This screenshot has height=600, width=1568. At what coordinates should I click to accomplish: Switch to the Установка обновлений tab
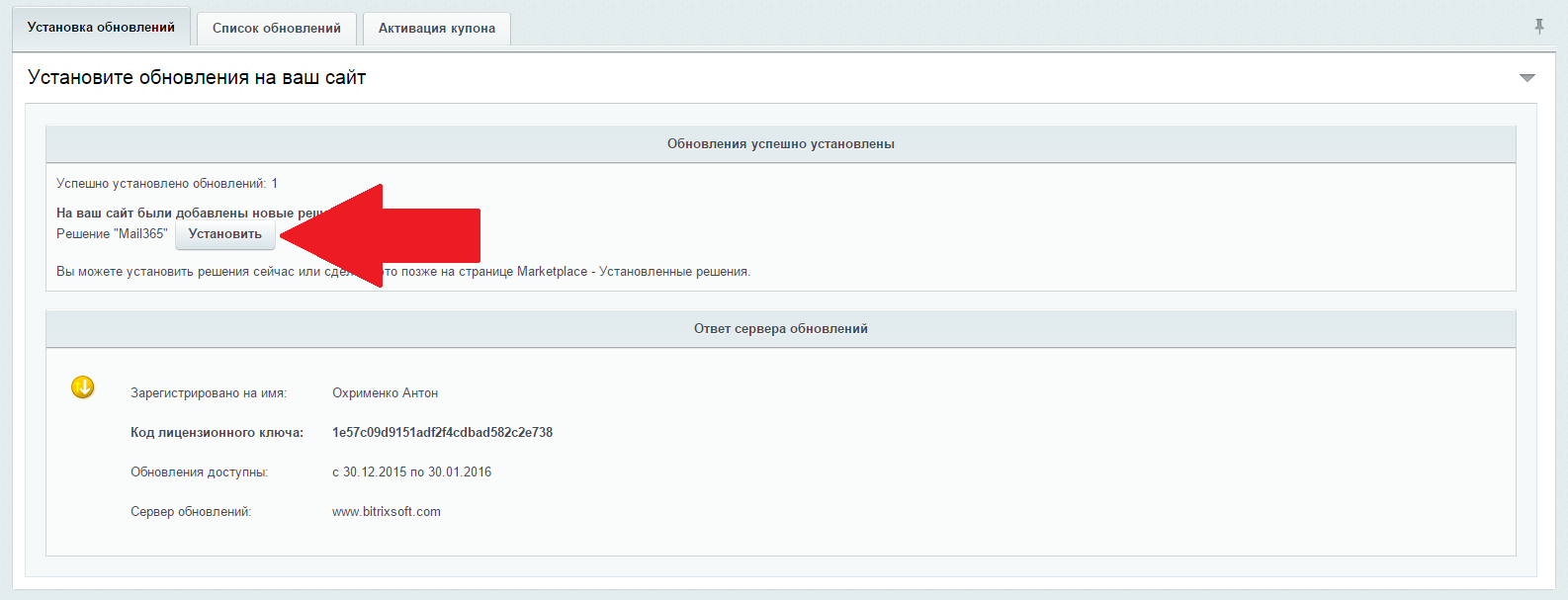(101, 28)
